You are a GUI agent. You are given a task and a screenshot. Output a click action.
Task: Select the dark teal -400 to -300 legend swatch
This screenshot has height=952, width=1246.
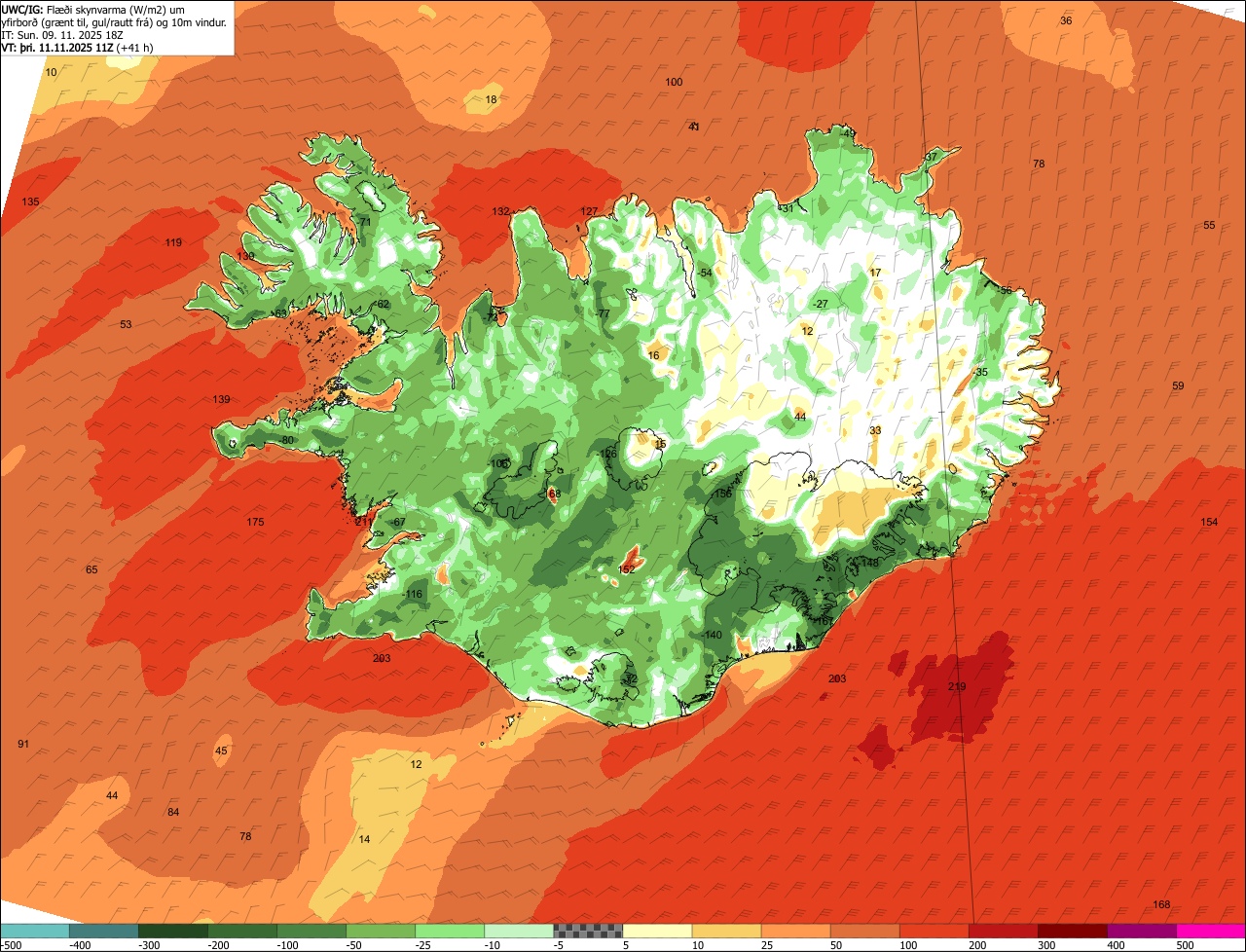coord(103,931)
